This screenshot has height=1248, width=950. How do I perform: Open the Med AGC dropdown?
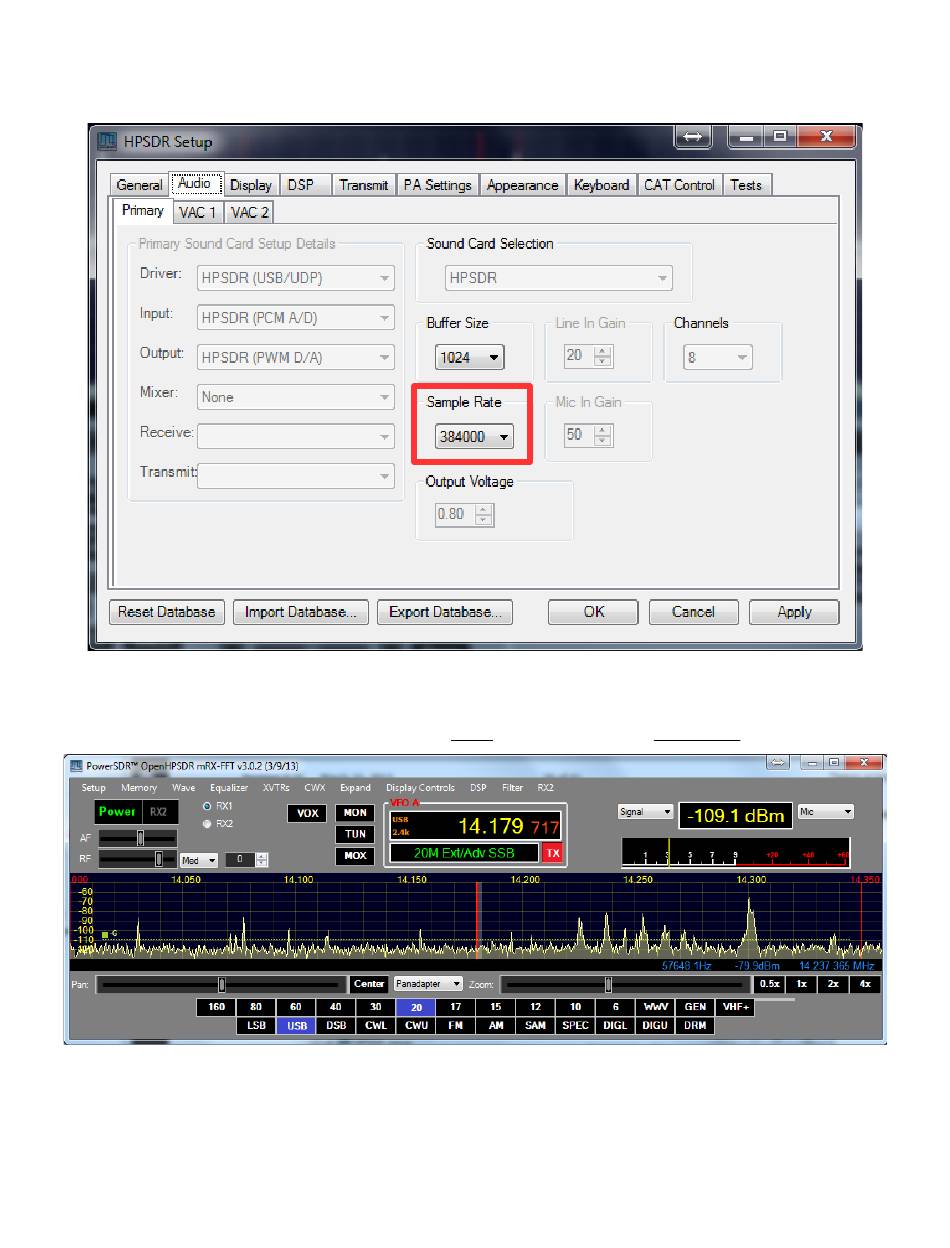tap(199, 859)
